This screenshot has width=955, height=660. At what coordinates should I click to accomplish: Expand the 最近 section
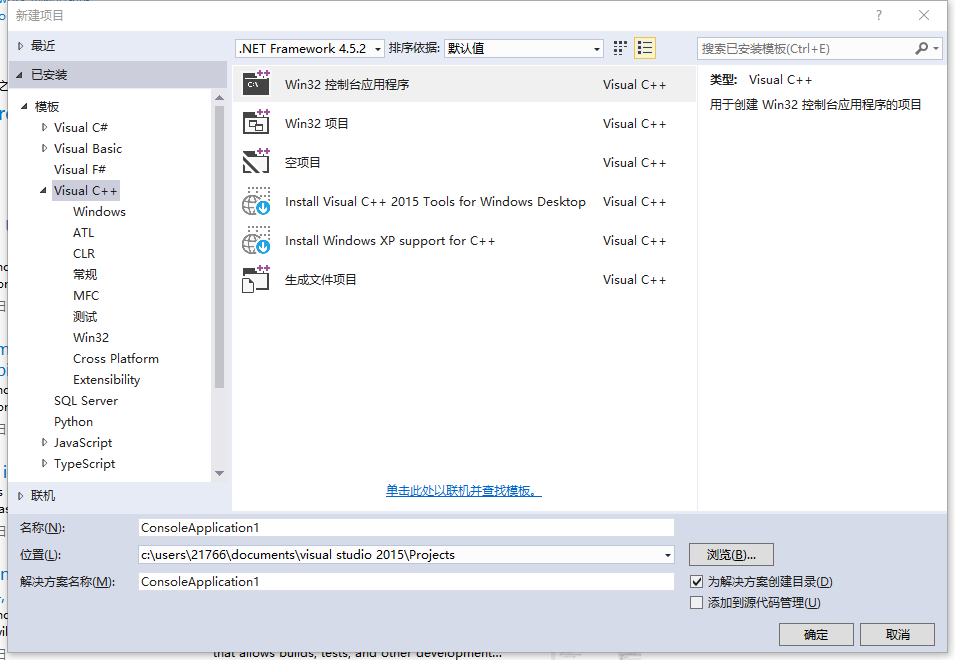click(21, 46)
